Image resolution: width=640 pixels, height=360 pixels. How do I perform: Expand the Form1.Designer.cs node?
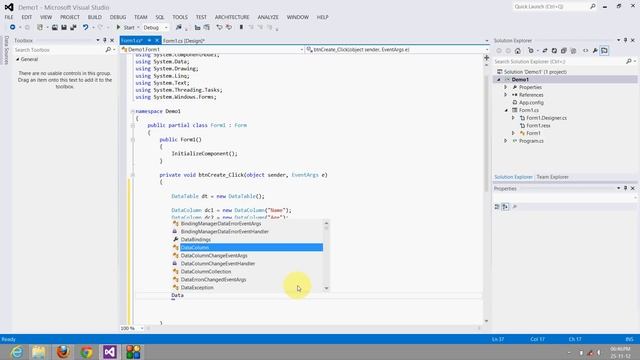513,118
